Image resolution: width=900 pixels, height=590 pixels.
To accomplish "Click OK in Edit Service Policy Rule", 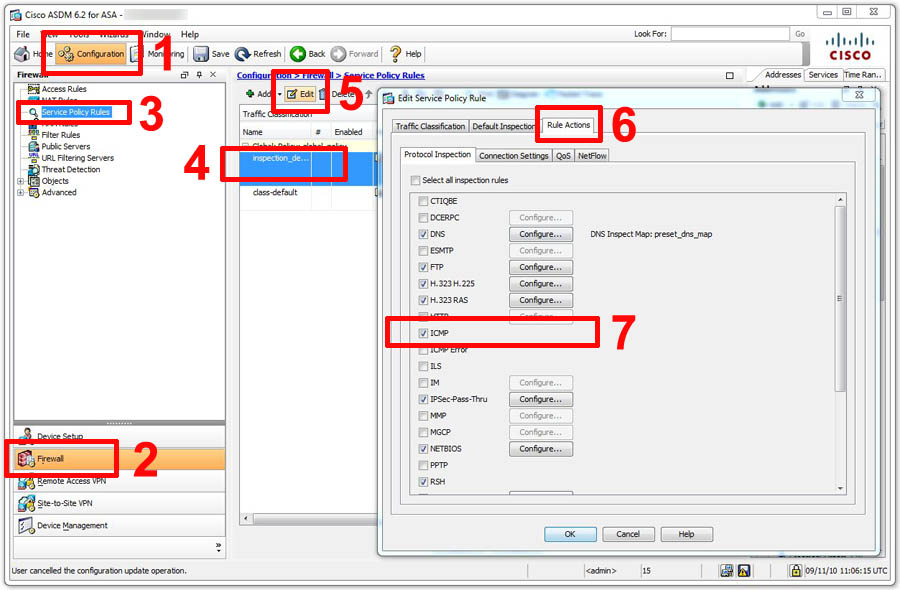I will 569,534.
